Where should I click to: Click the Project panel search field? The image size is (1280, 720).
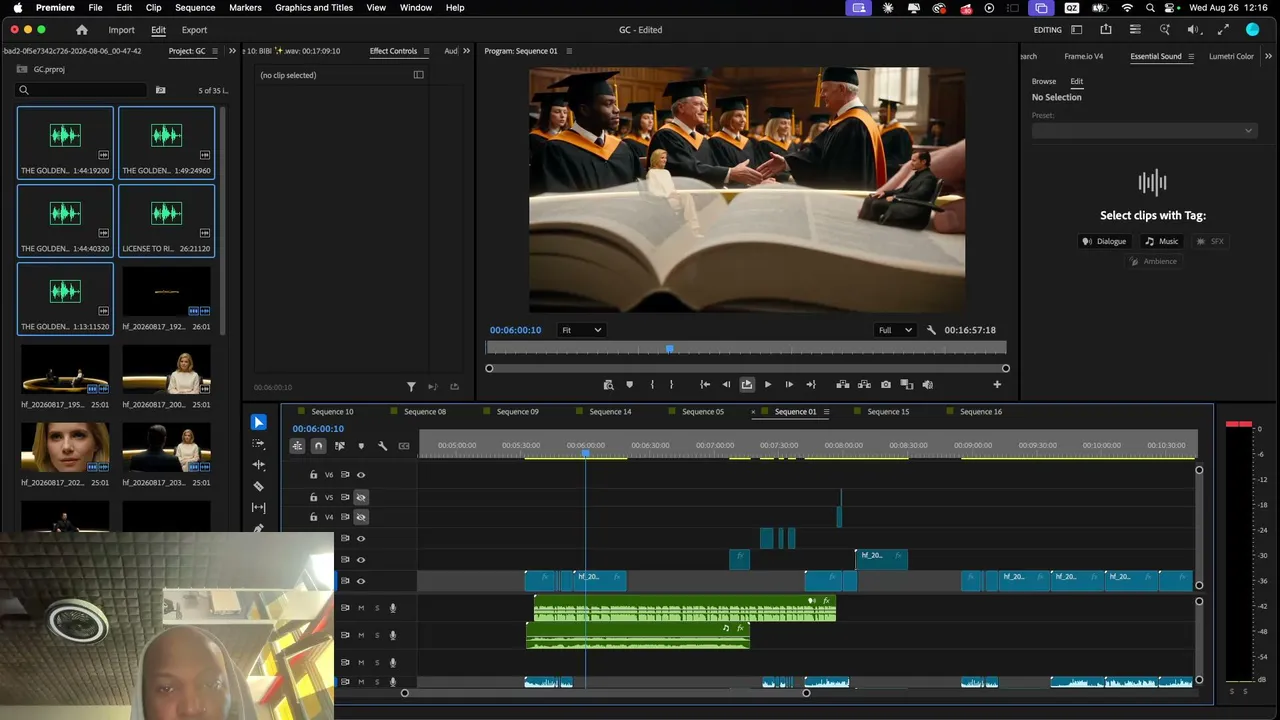81,90
